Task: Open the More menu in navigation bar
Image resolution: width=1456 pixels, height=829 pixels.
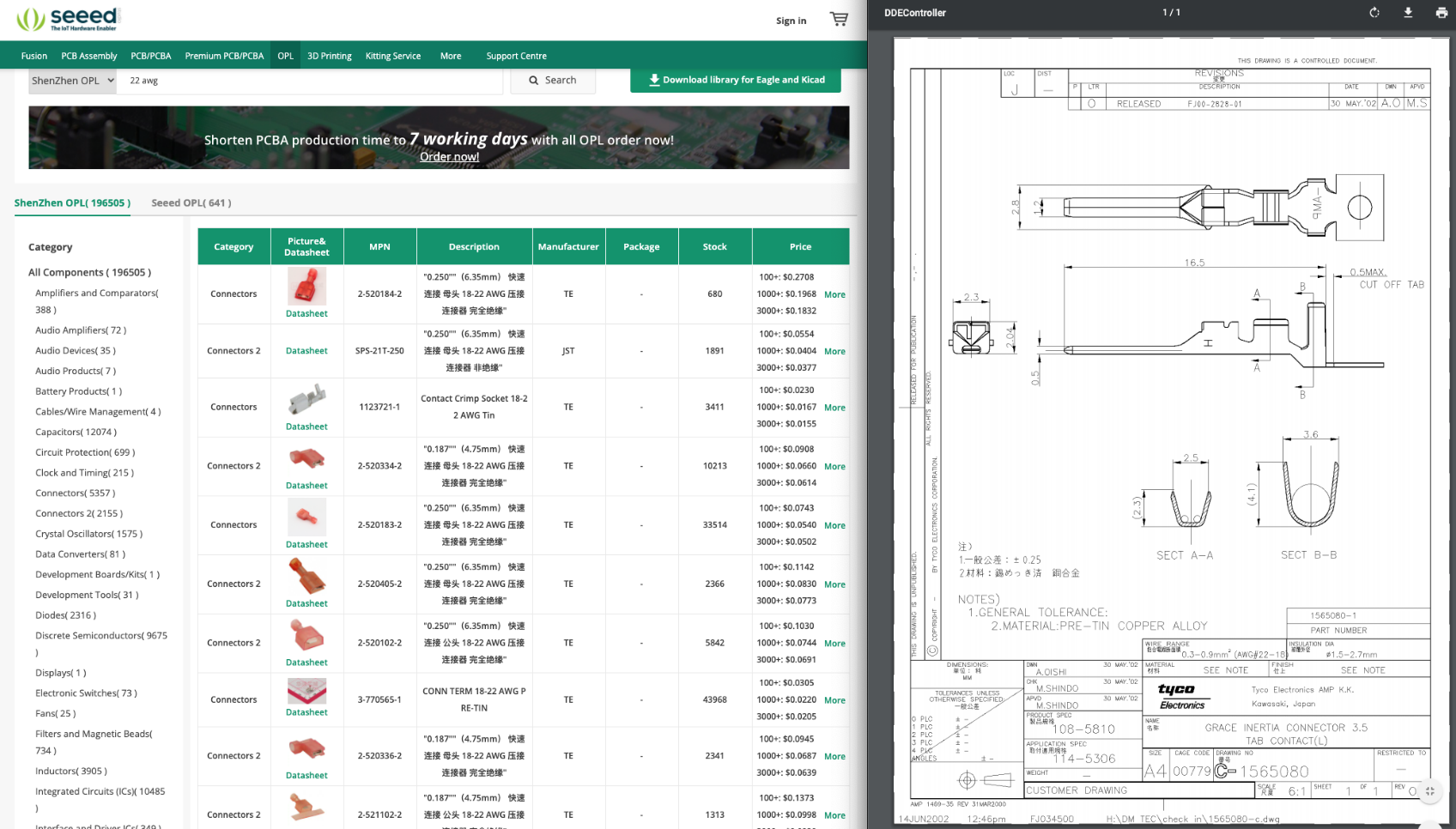Action: 451,56
